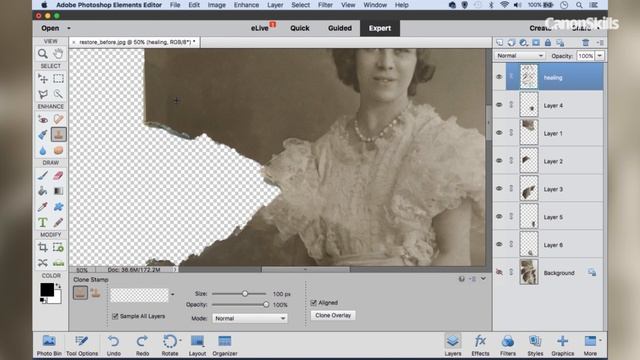Open the layer Opacity dropdown arrow
This screenshot has width=640, height=360.
600,56
